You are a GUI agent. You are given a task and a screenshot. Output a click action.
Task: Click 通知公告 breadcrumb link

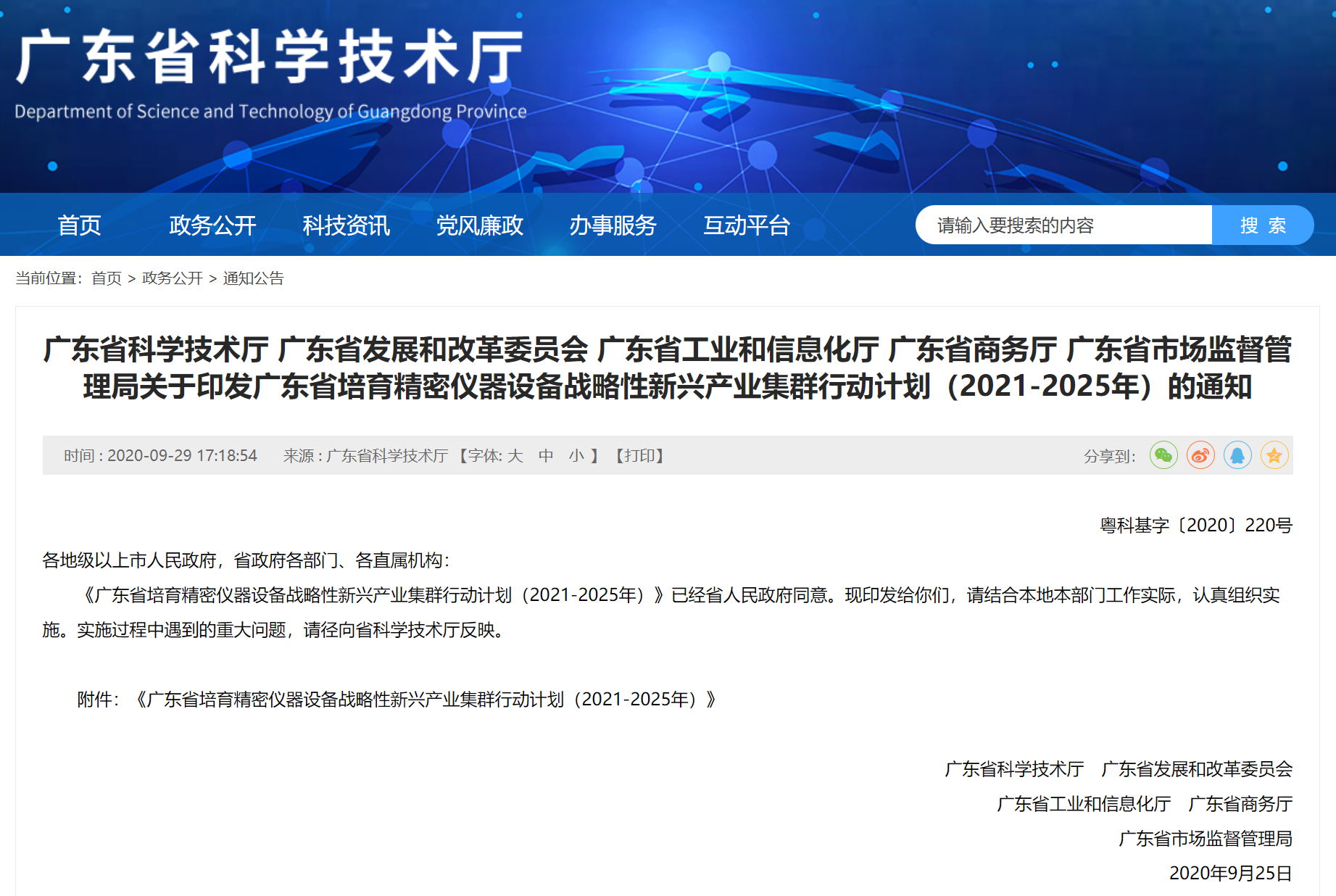point(253,278)
